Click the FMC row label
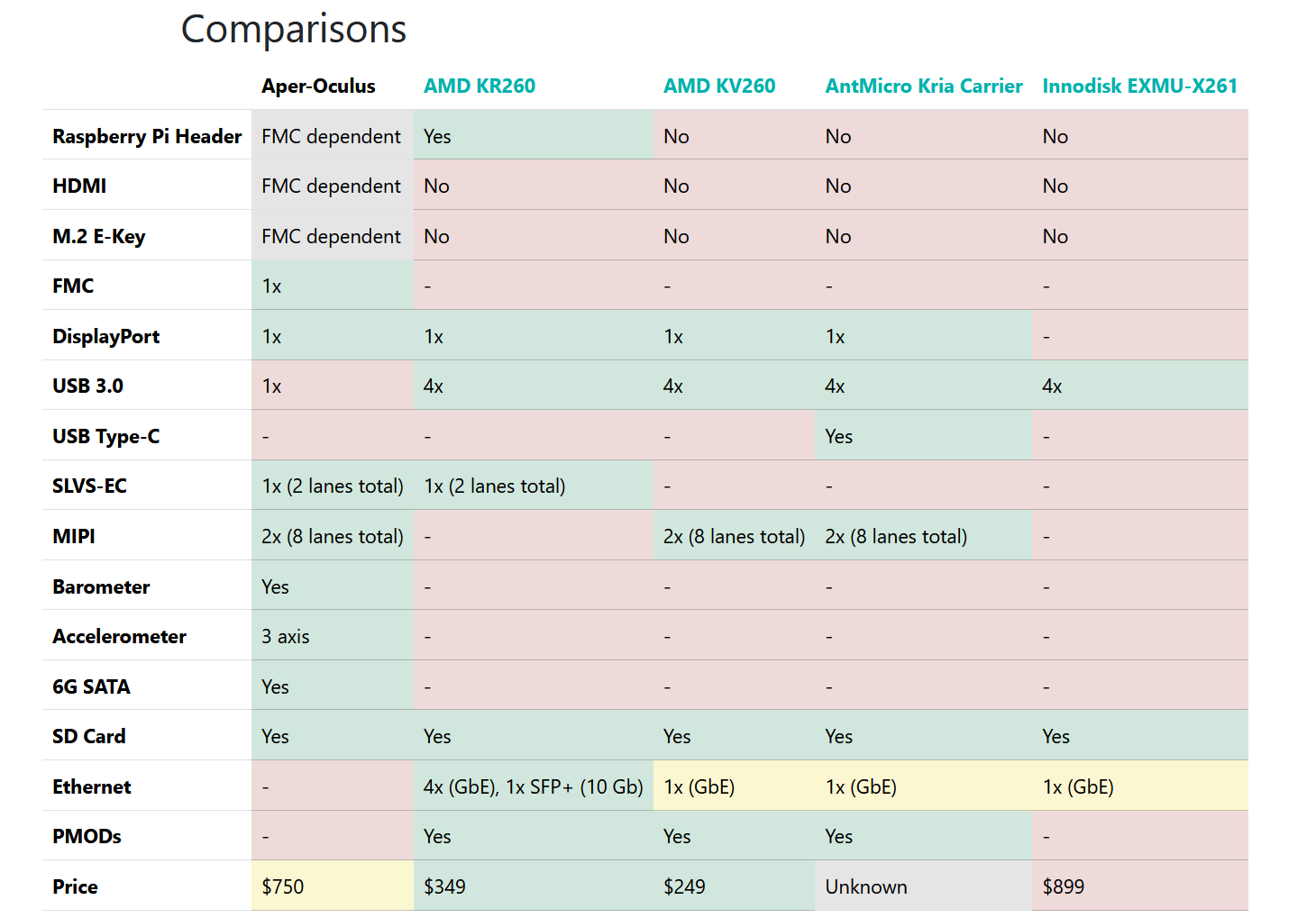 coord(73,286)
